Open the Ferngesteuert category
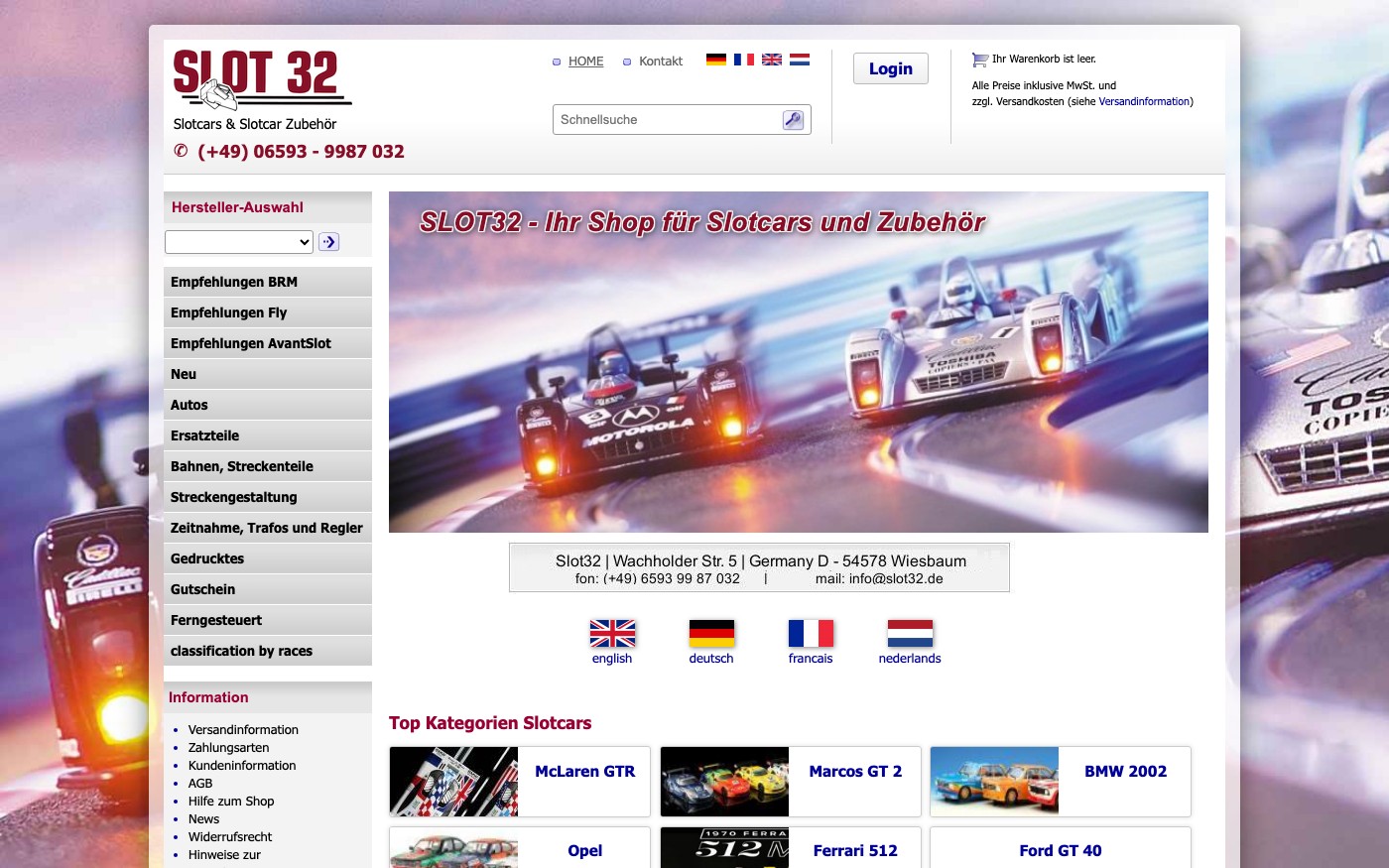Screen dimensions: 1389x868 pos(268,620)
